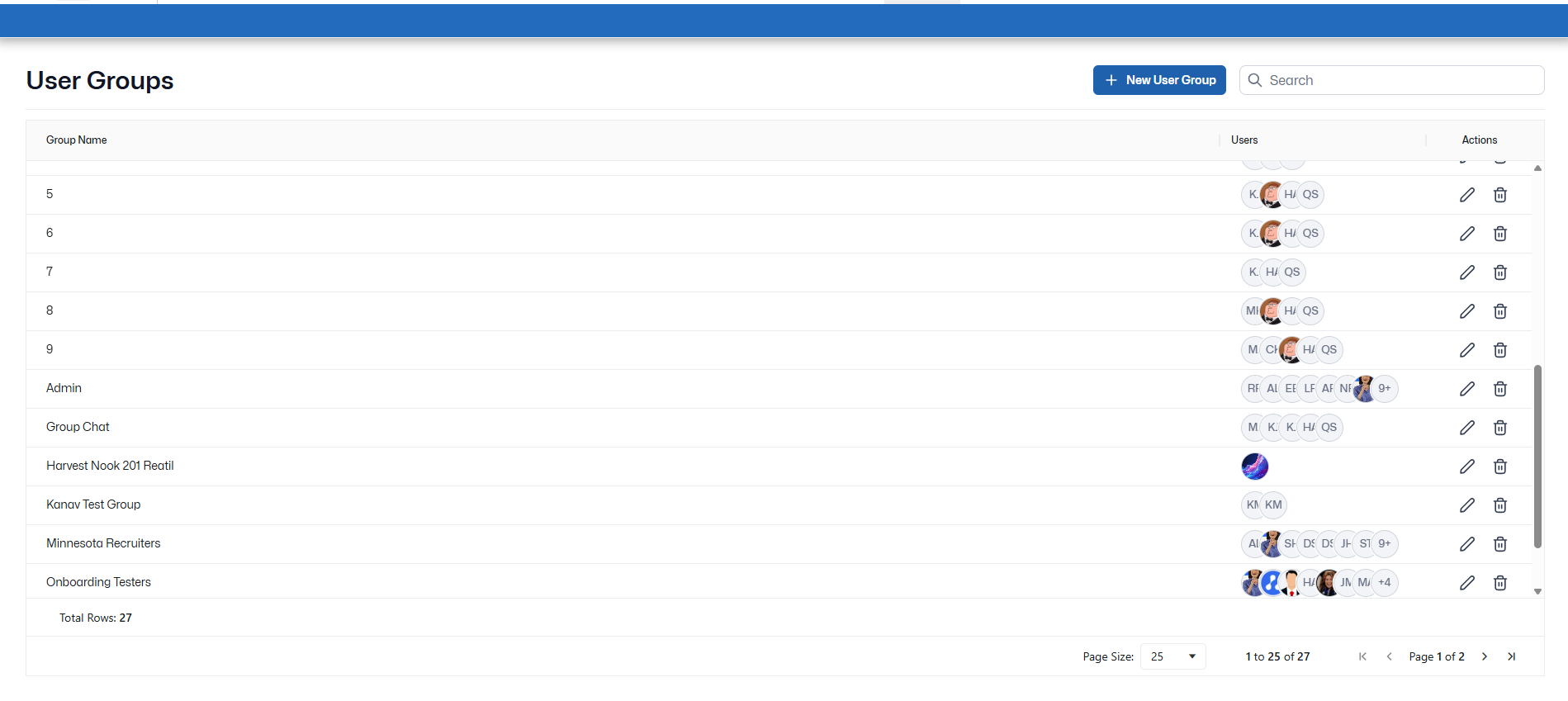
Task: Edit Onboarding Testers group
Action: pyautogui.click(x=1467, y=583)
